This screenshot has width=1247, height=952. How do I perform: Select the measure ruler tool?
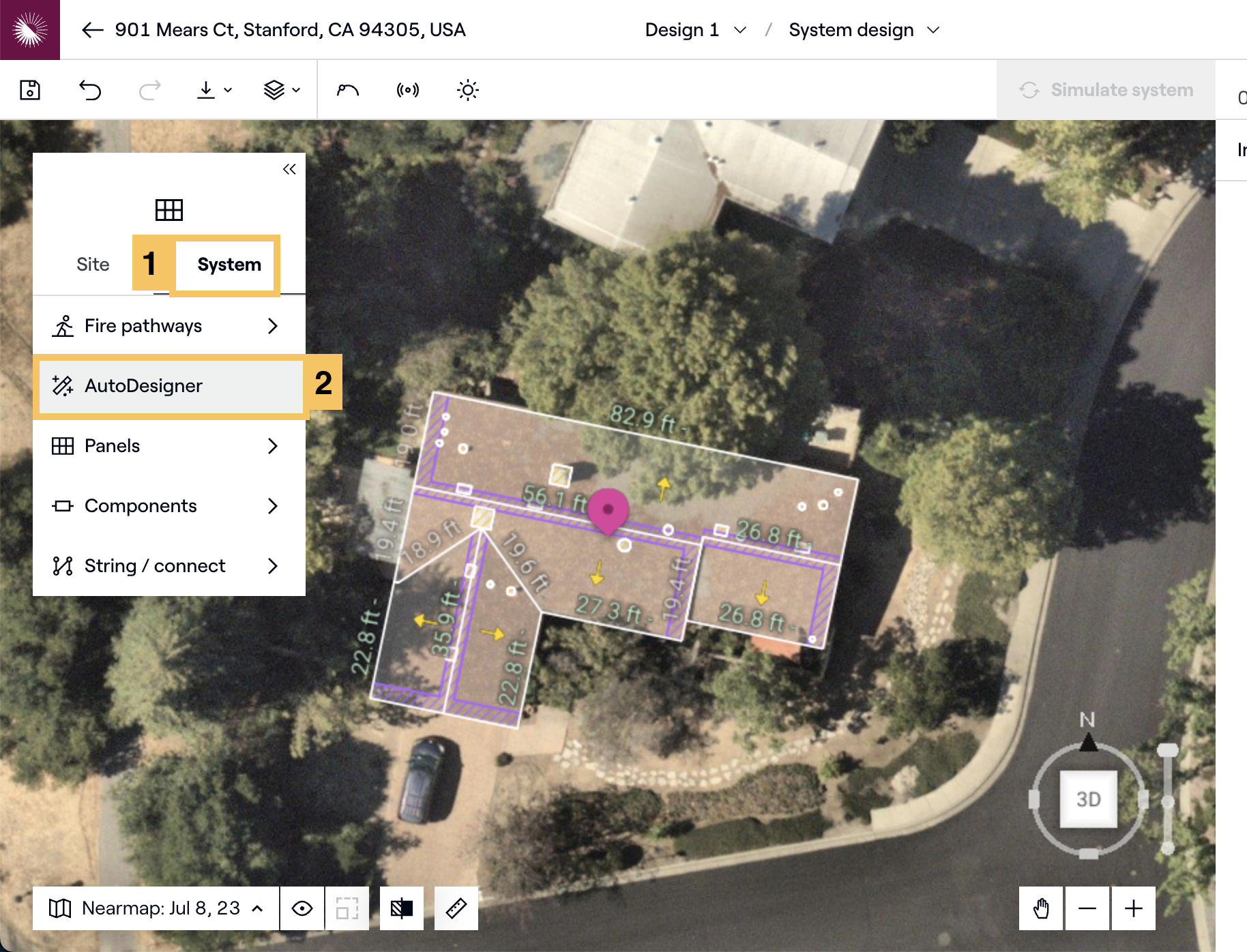[456, 908]
